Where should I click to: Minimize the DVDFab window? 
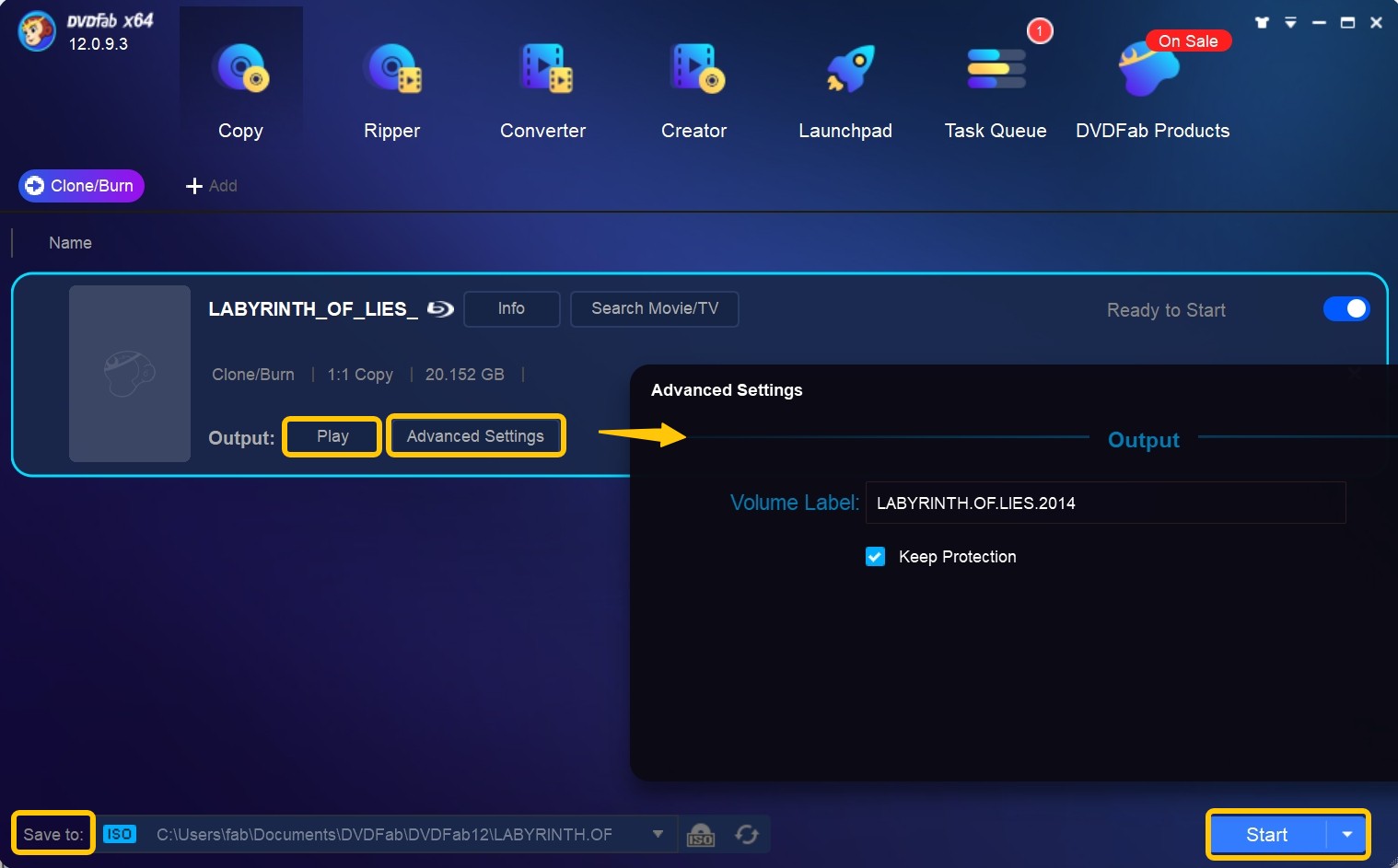[1319, 23]
